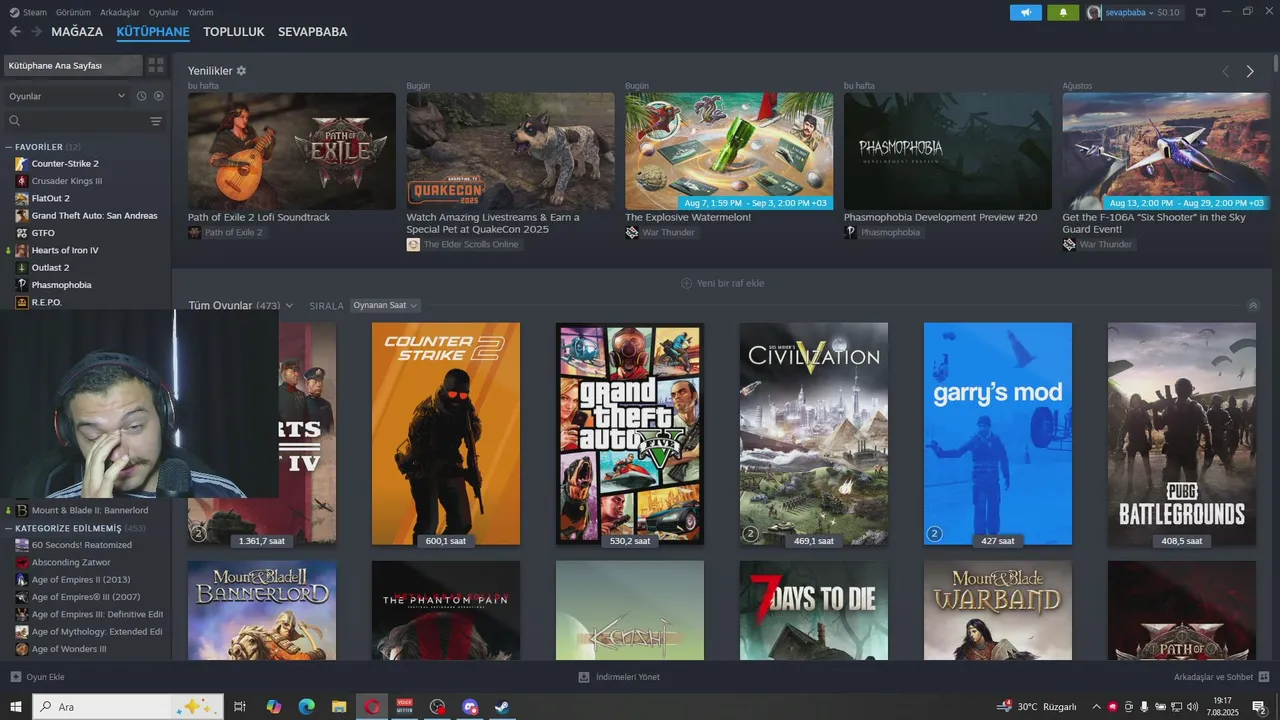Viewport: 1280px width, 720px height.
Task: Expand the Tüm Oyunlar shelf dropdown
Action: (x=289, y=305)
